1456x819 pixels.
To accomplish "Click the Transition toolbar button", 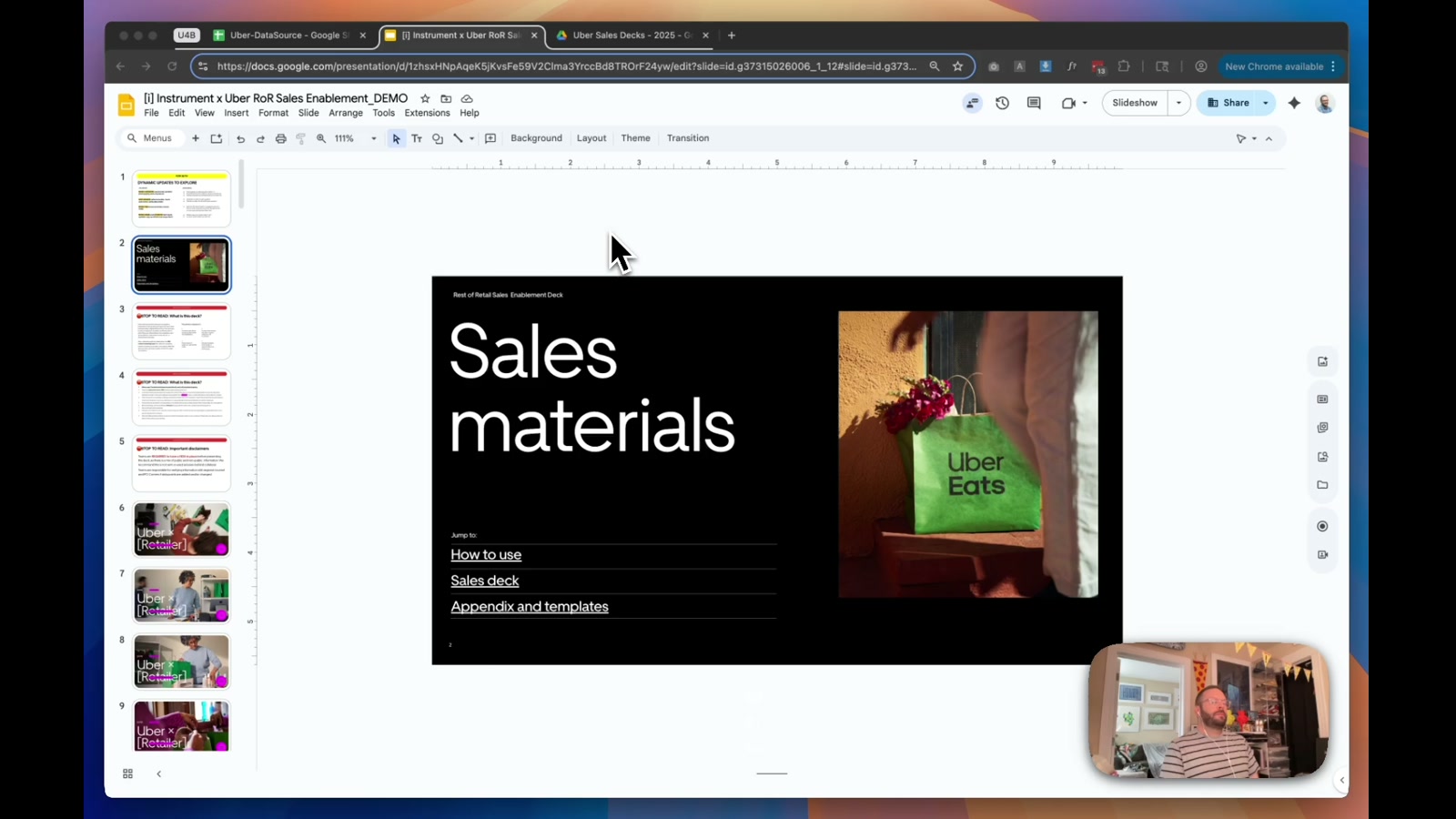I will pyautogui.click(x=688, y=138).
